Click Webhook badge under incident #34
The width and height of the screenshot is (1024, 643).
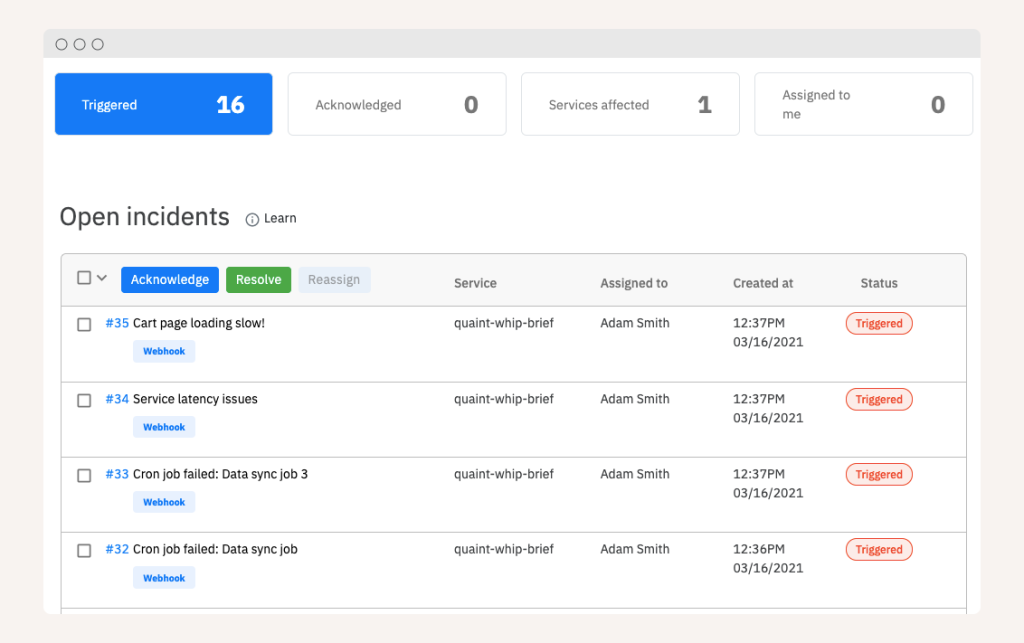point(164,427)
